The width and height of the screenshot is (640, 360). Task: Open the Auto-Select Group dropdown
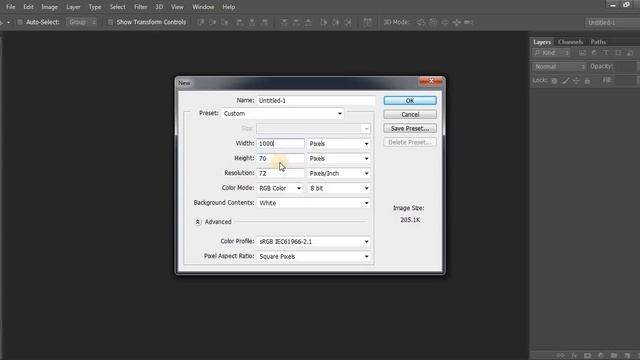[x=82, y=22]
